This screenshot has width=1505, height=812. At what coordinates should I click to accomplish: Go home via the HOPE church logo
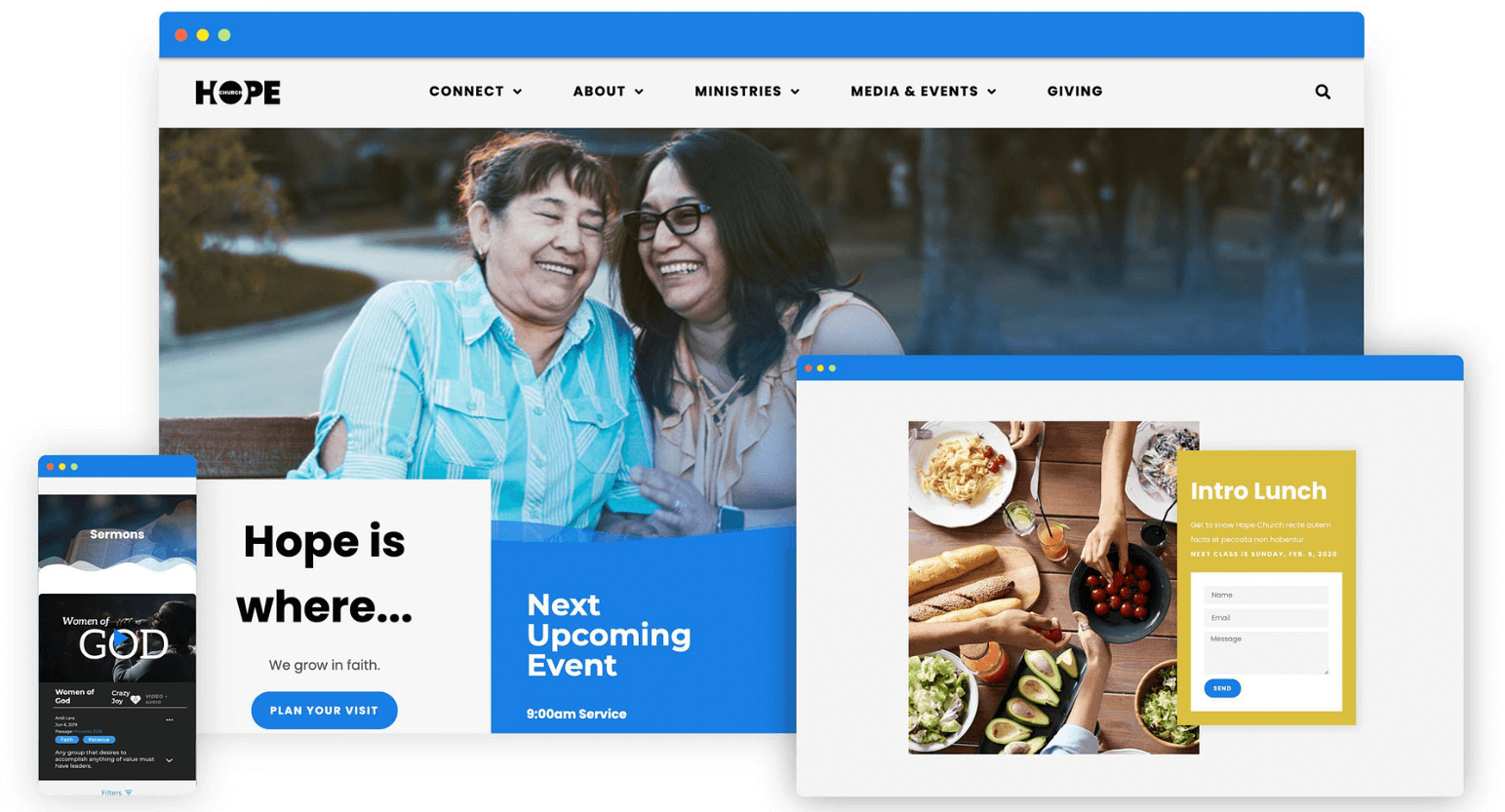[x=238, y=92]
